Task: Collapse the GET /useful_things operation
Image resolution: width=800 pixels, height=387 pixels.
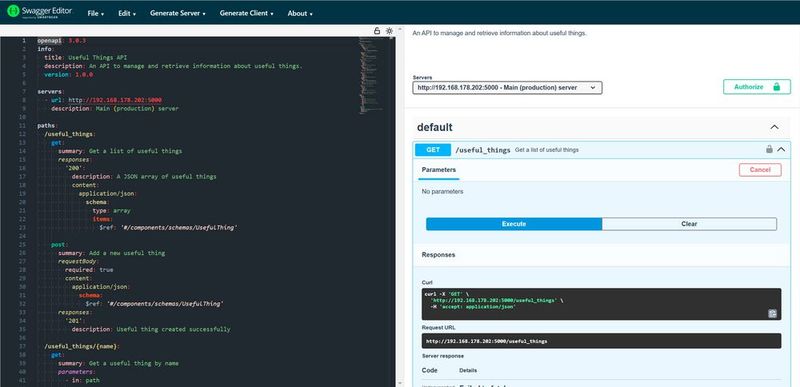Action: (781, 149)
